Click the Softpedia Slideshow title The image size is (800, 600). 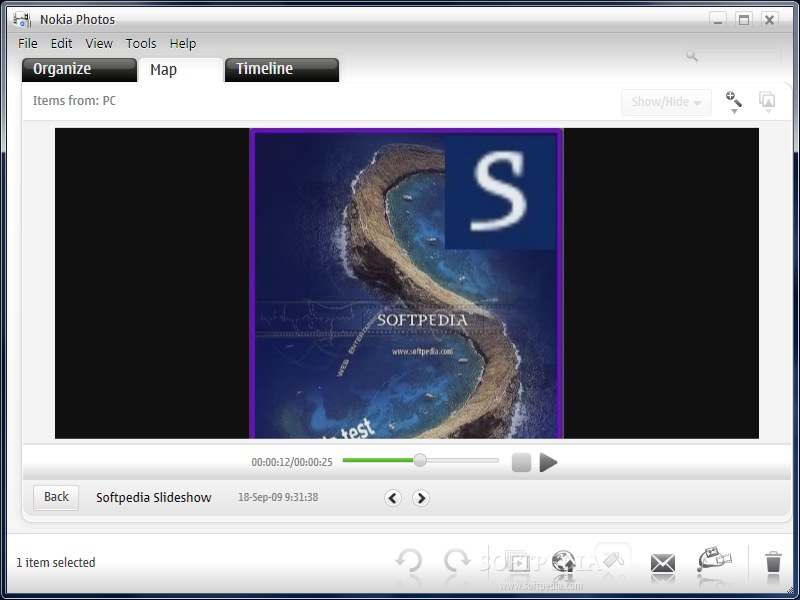point(154,497)
